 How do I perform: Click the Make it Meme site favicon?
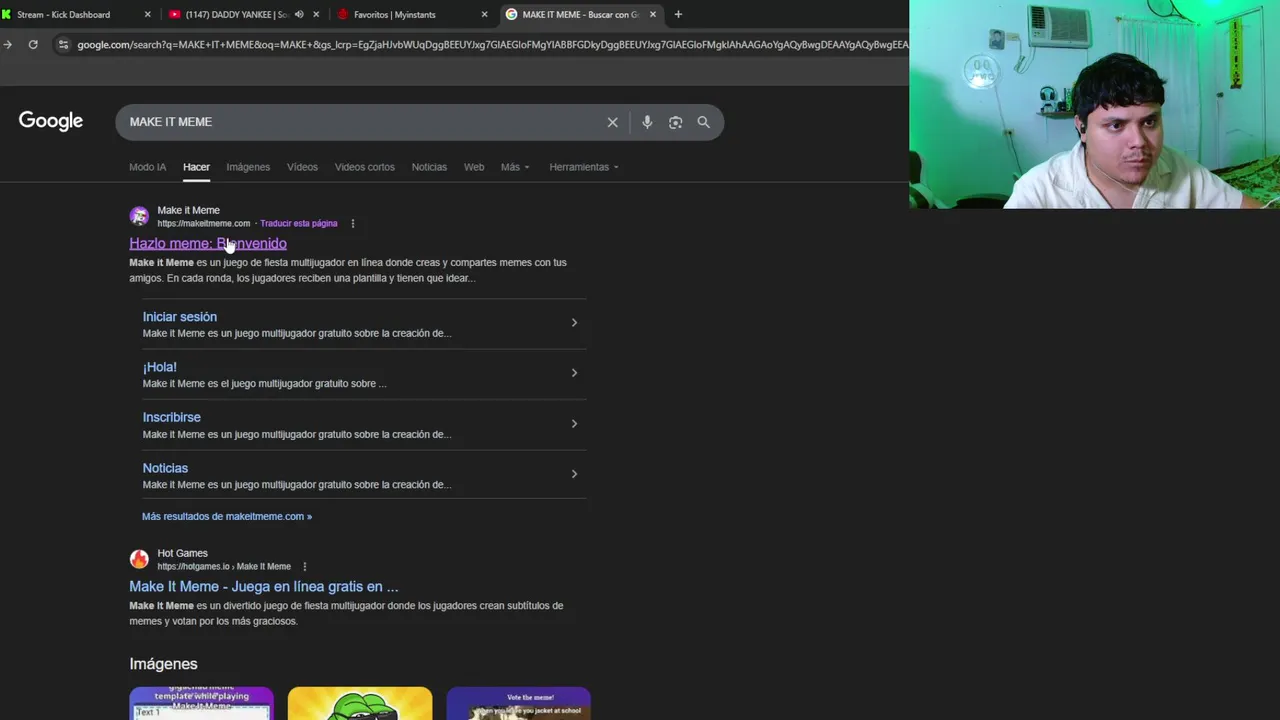click(139, 216)
